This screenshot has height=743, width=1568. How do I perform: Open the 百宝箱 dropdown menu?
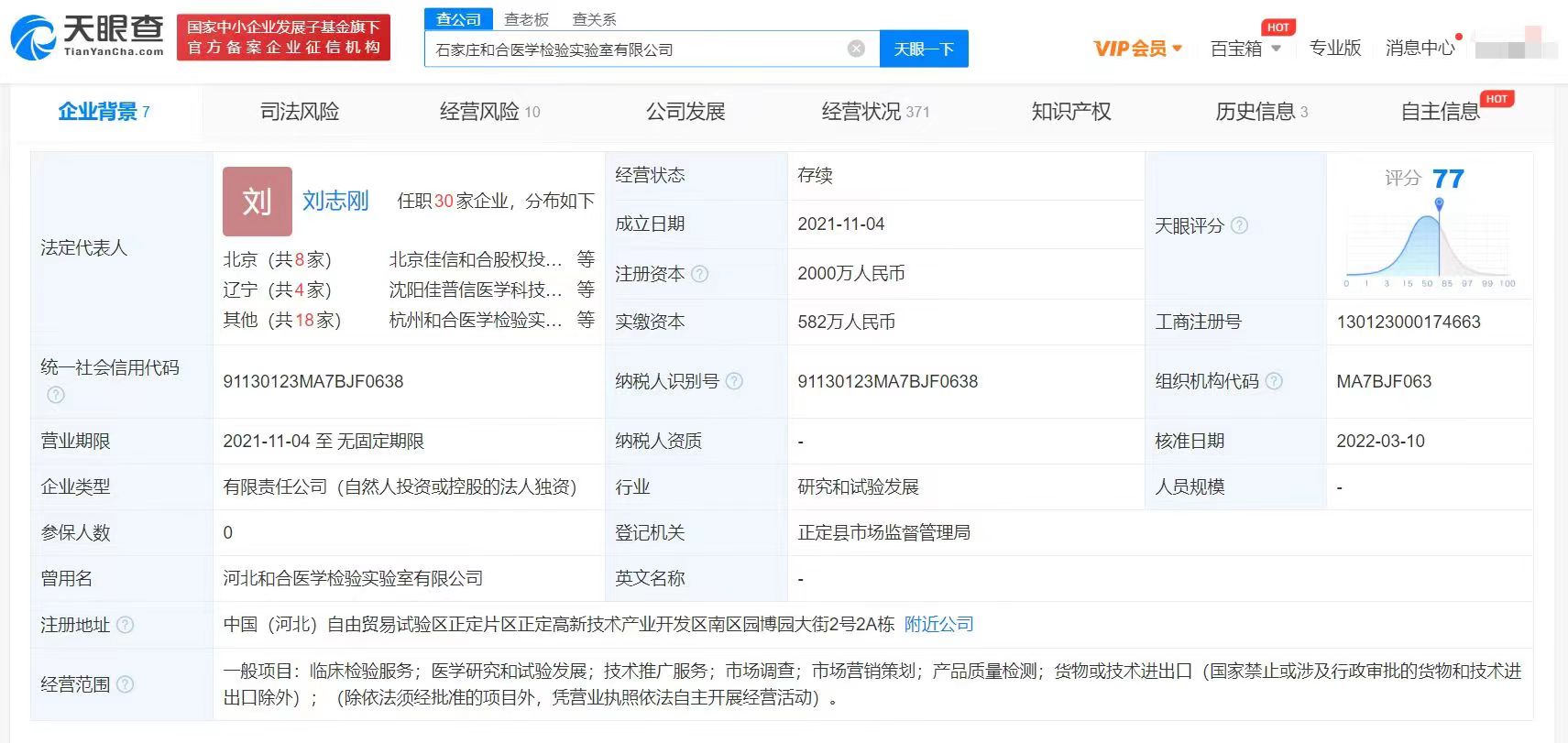[1245, 49]
